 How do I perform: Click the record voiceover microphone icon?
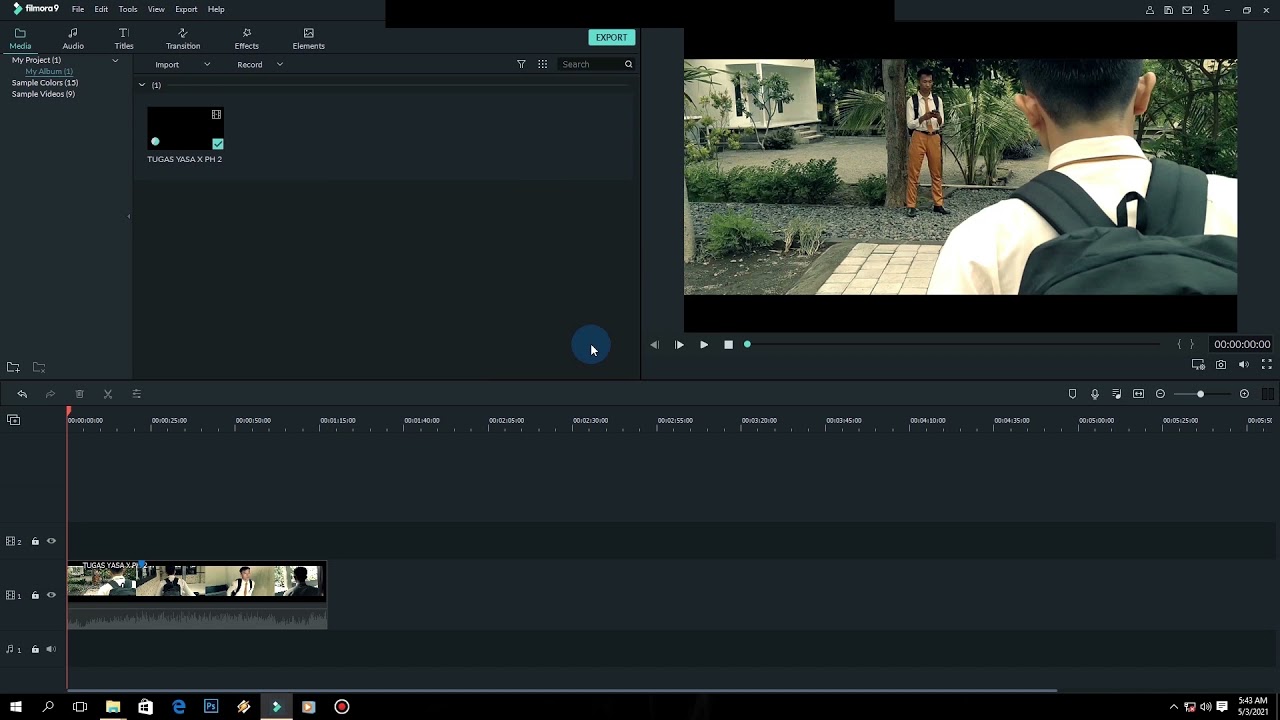(x=1095, y=394)
